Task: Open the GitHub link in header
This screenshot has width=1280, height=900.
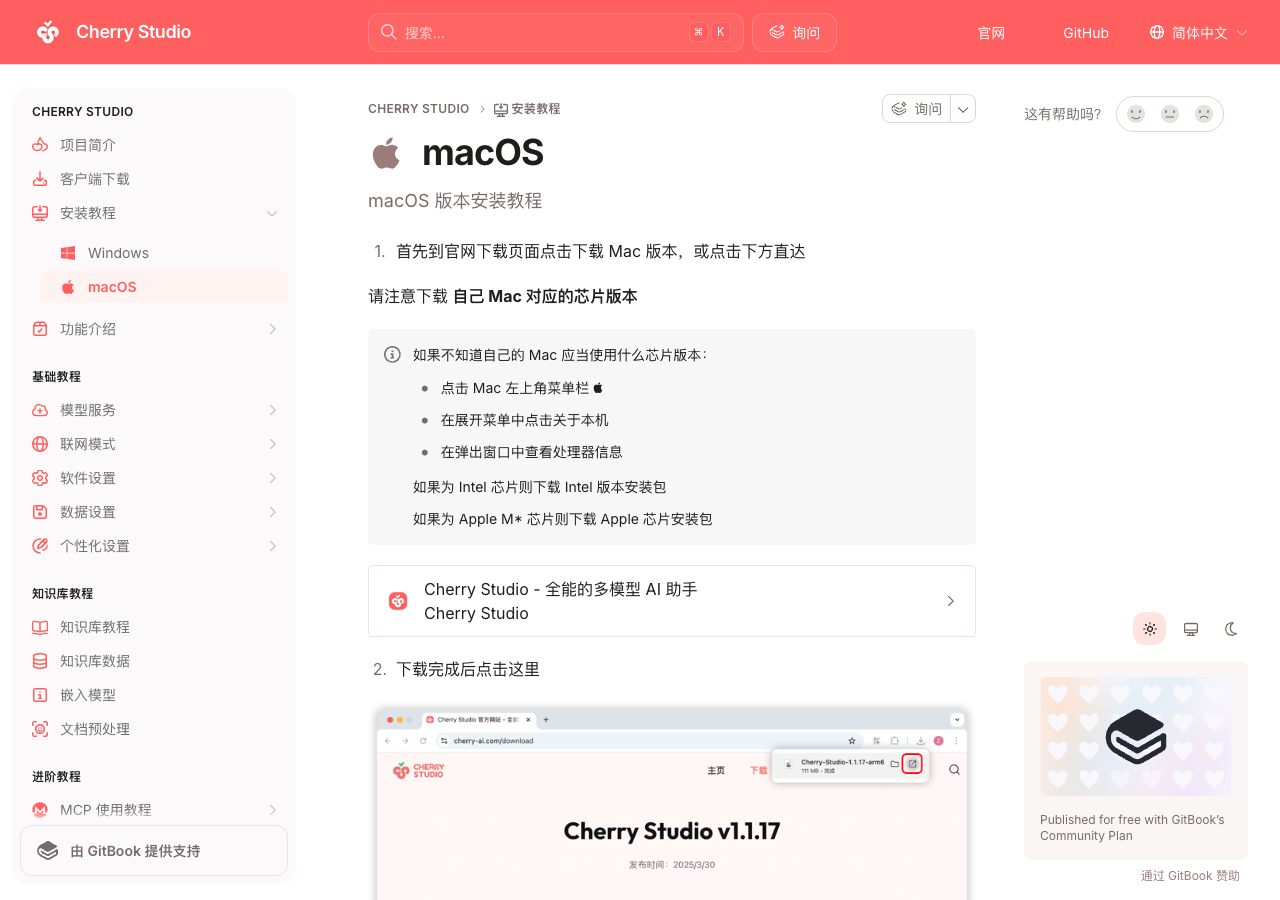Action: tap(1086, 32)
